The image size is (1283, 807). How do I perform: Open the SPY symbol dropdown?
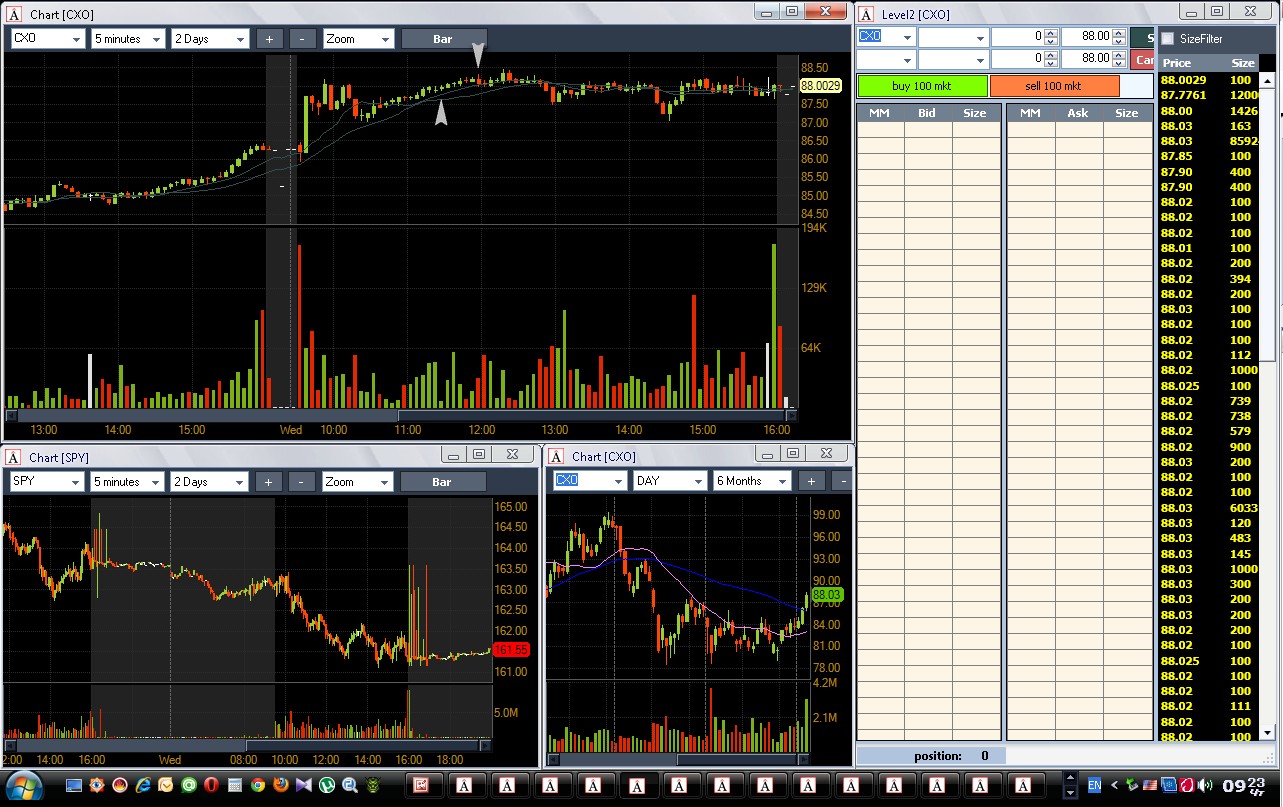(46, 482)
